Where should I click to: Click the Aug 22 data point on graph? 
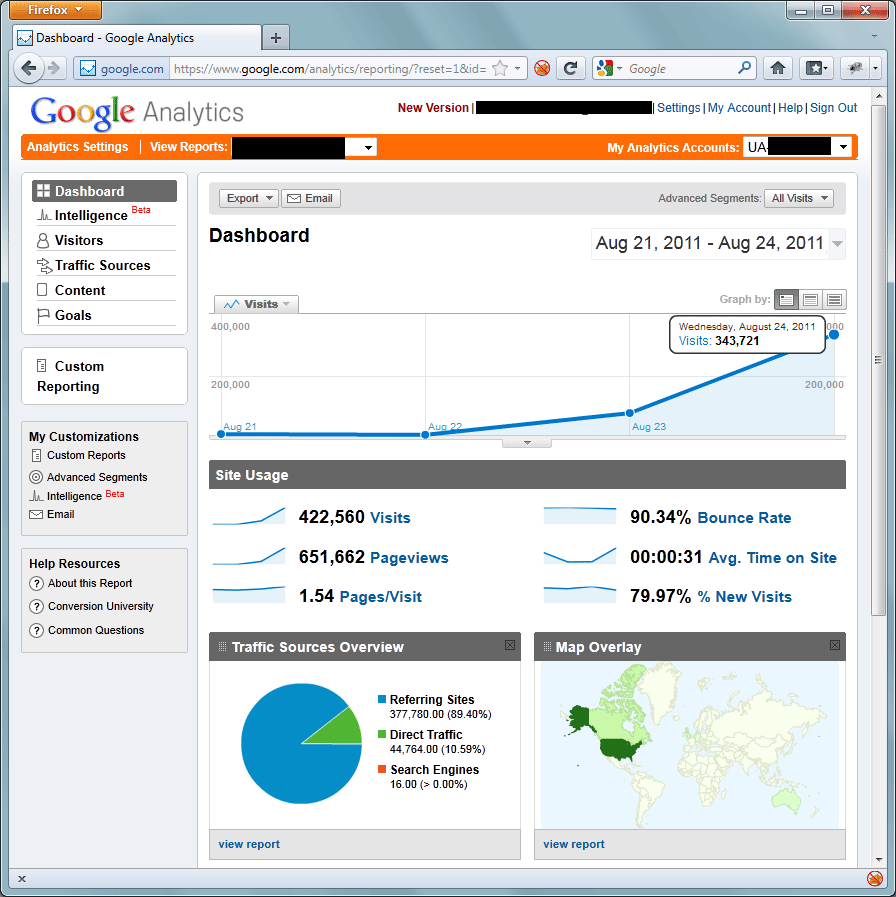coord(425,435)
